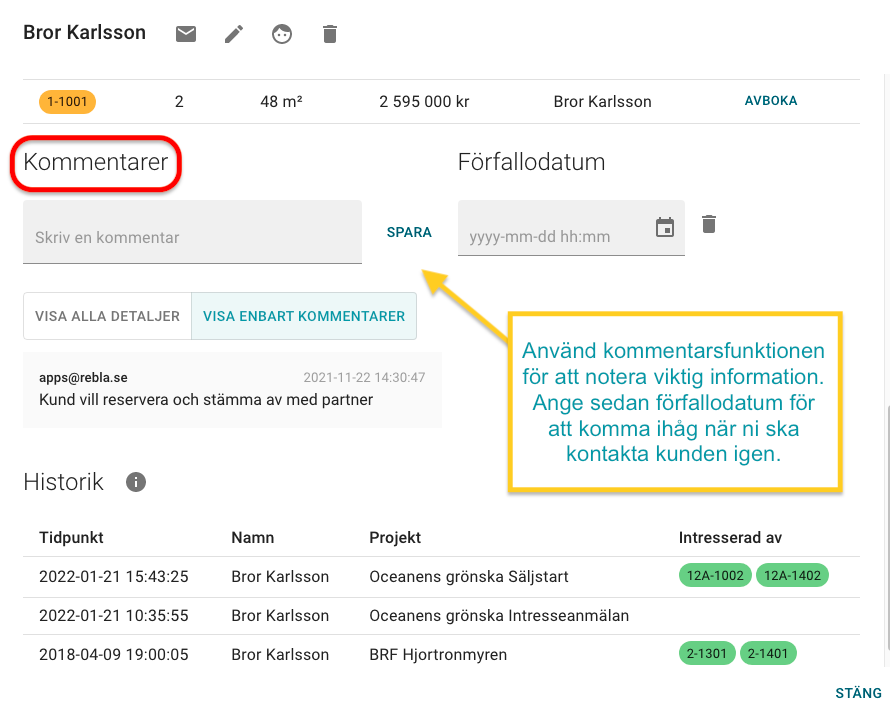Delete contact using the trash icon
The width and height of the screenshot is (890, 709).
tap(329, 33)
